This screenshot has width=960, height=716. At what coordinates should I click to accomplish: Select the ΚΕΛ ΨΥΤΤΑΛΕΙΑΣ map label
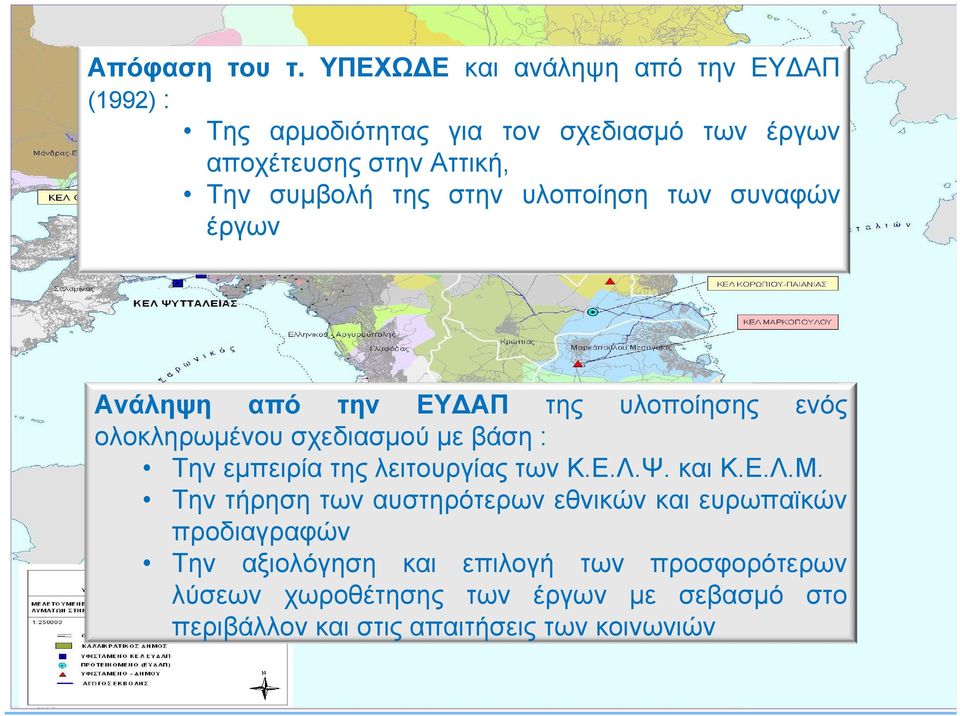point(185,303)
